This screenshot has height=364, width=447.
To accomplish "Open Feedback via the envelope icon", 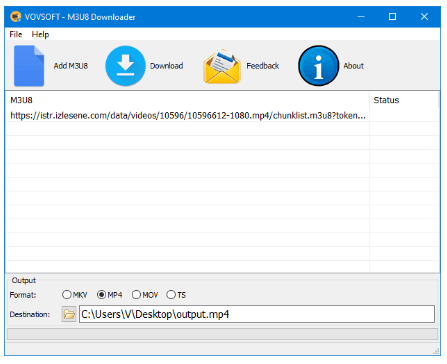I will pyautogui.click(x=222, y=67).
